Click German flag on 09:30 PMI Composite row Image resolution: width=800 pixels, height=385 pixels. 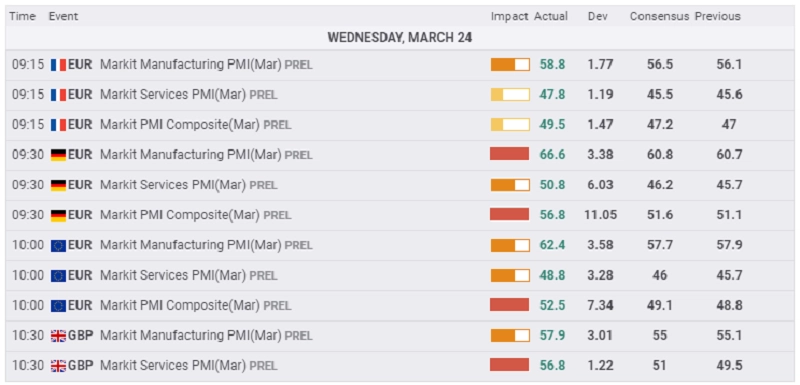(58, 215)
